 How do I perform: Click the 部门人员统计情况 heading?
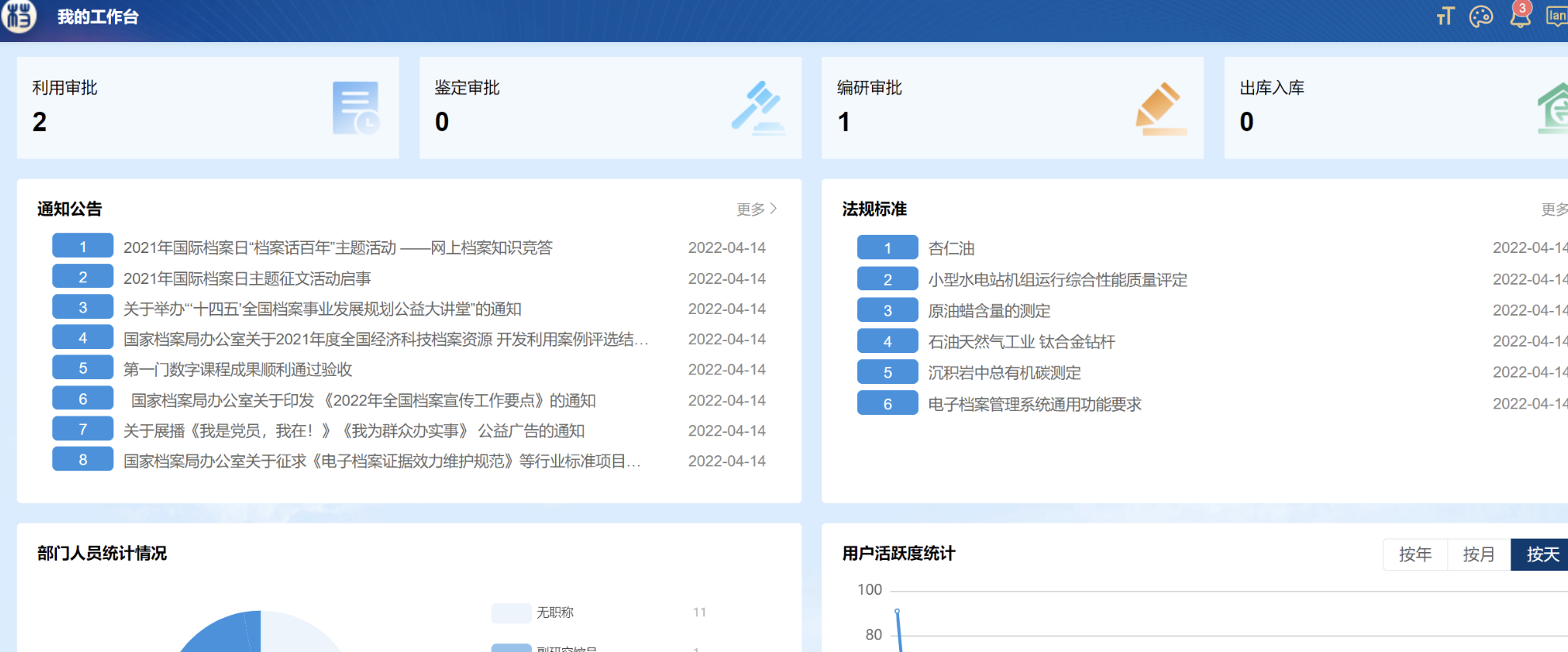102,553
